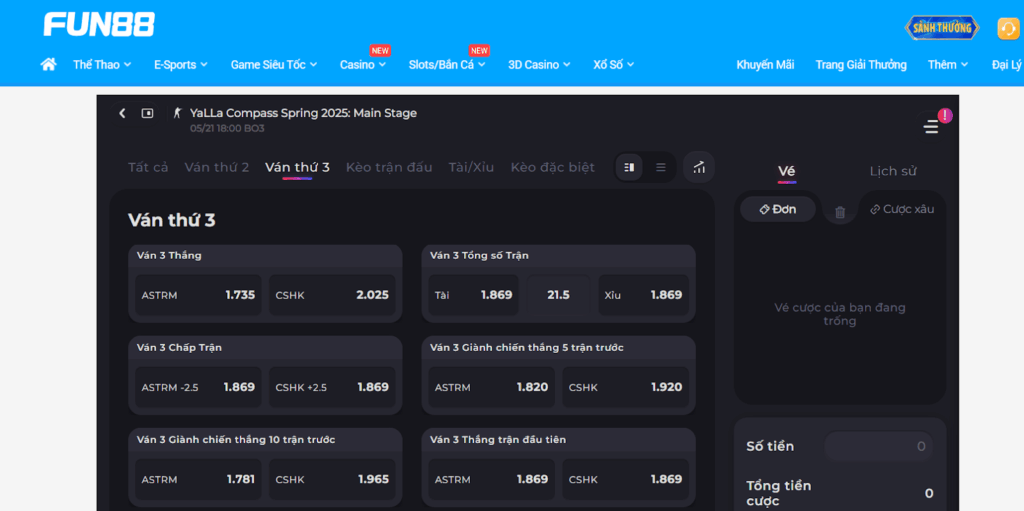Bet ASTRM 1.820 first to 5 rounds
The height and width of the screenshot is (511, 1024).
492,387
